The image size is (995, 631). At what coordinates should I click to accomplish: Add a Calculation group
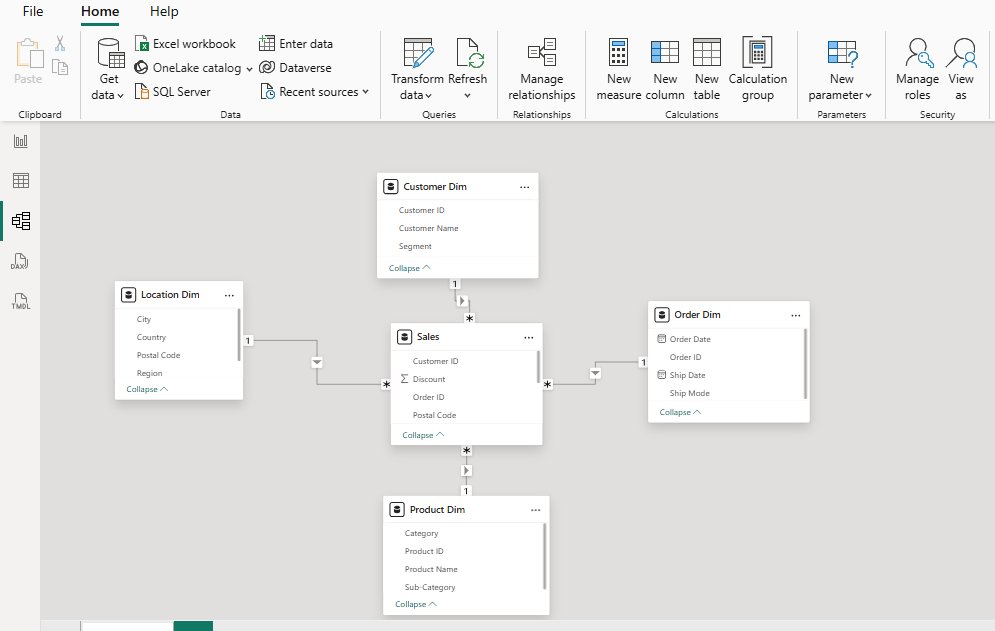[758, 69]
